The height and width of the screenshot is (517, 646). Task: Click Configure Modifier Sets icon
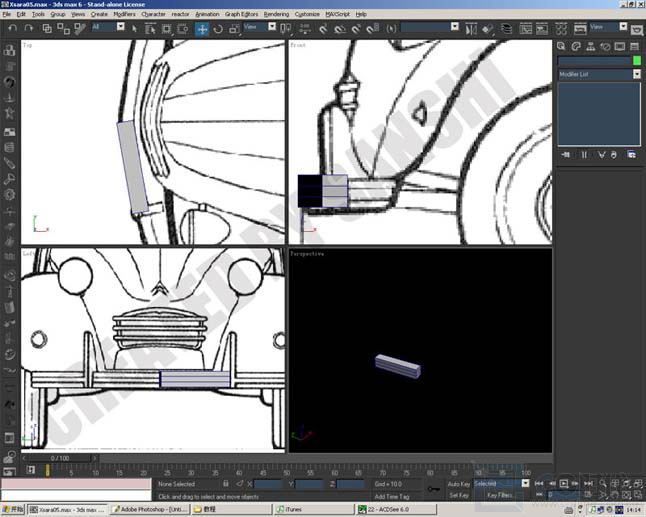point(631,155)
